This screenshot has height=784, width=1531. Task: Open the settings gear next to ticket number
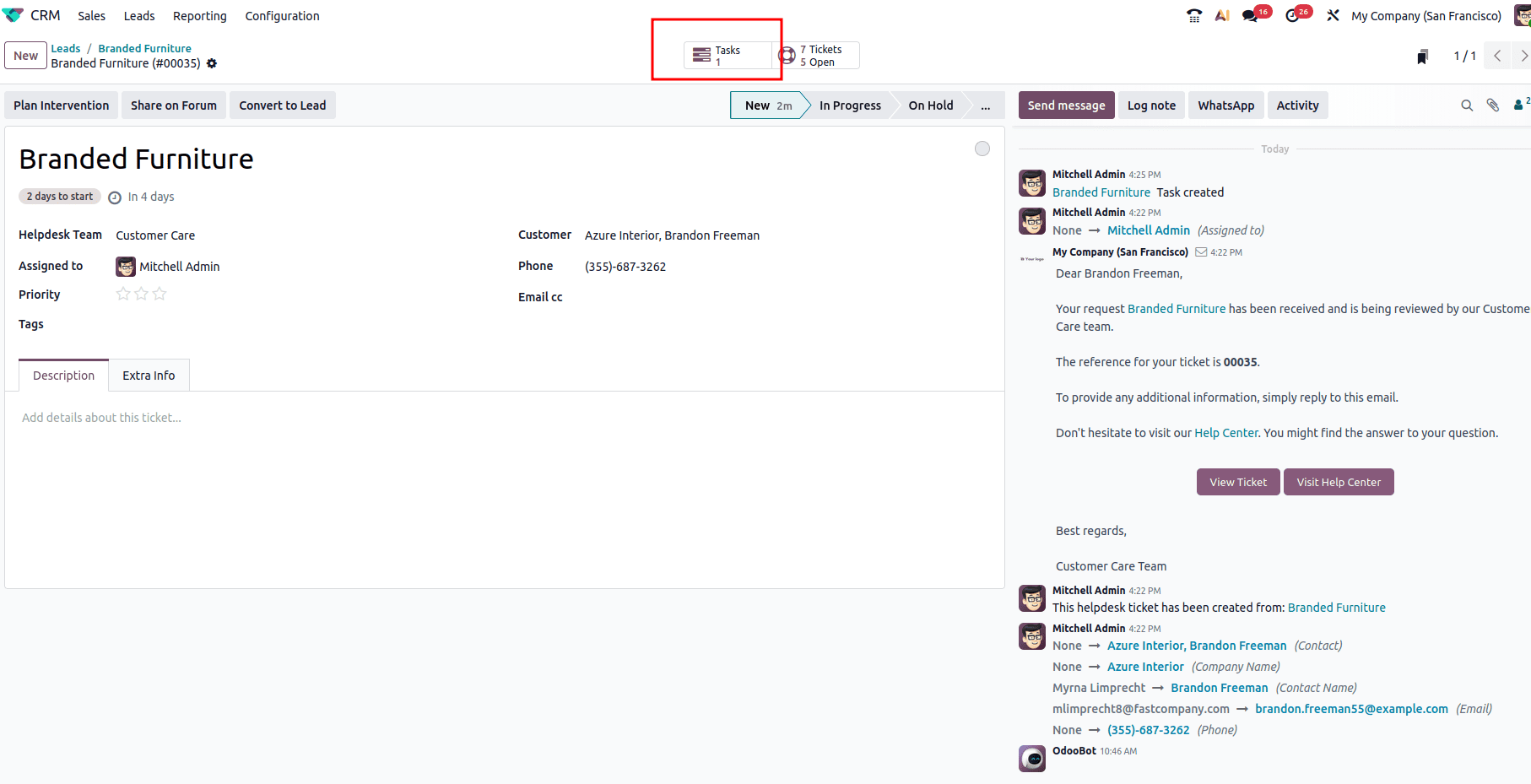pos(212,63)
